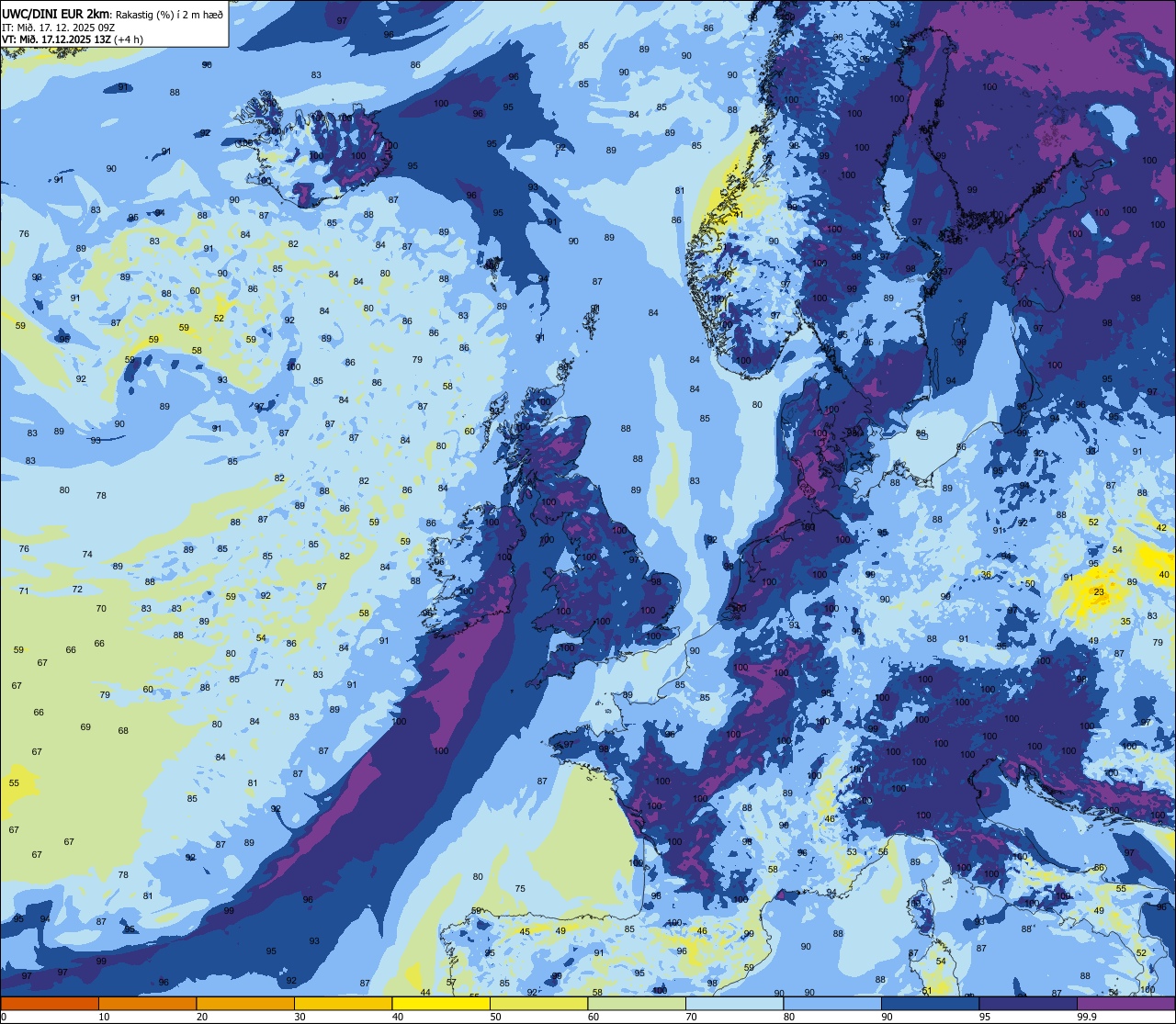
Task: Click the legend tick label "10"
Action: pos(104,1017)
